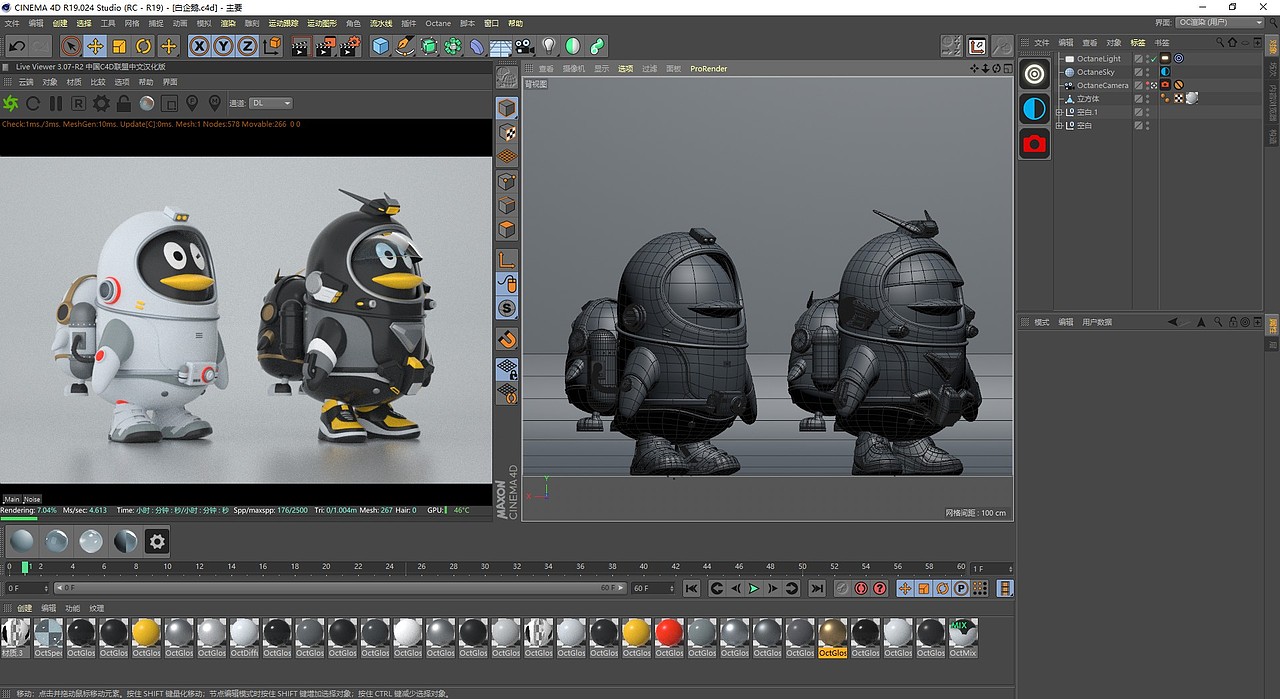This screenshot has width=1280, height=699.
Task: Open the 渲染 menu
Action: pyautogui.click(x=228, y=22)
